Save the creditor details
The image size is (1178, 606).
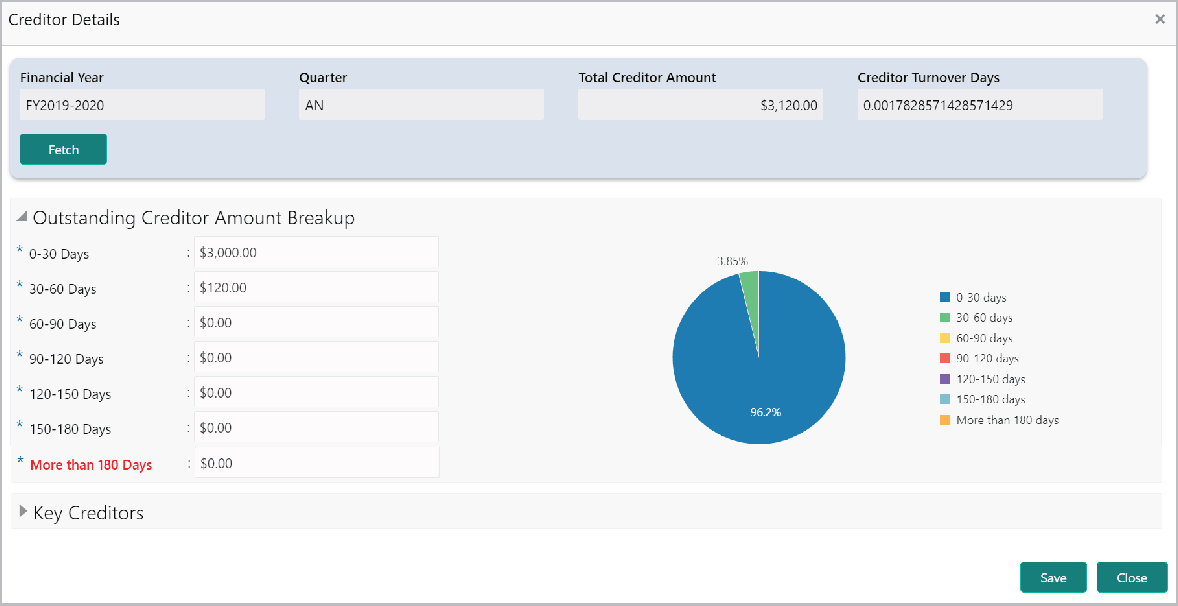pyautogui.click(x=1053, y=577)
